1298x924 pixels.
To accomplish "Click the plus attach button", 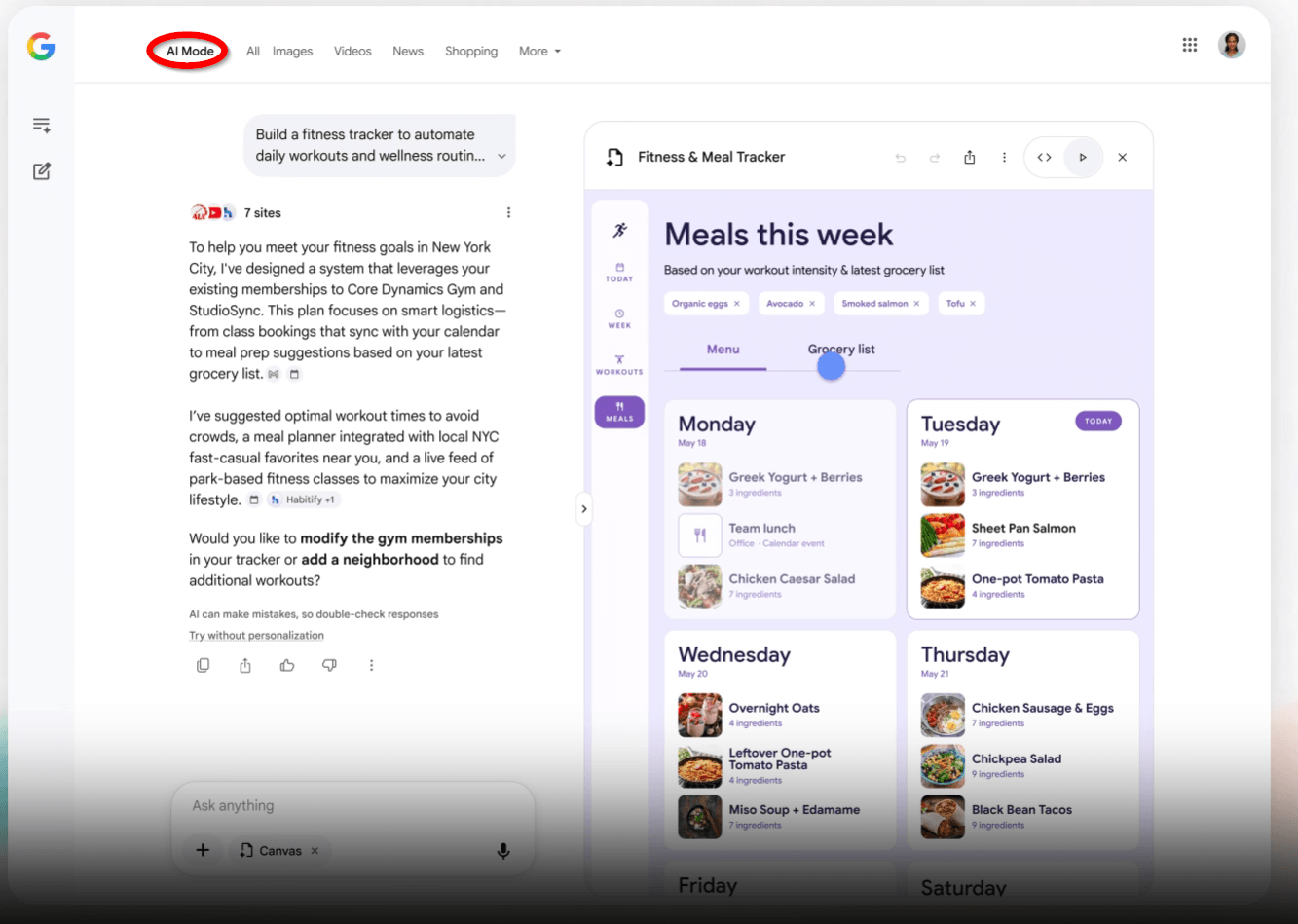I will pyautogui.click(x=203, y=850).
